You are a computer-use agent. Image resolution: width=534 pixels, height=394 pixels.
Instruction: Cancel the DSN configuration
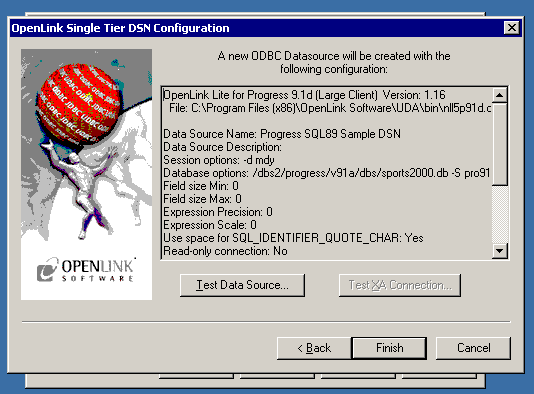(473, 348)
